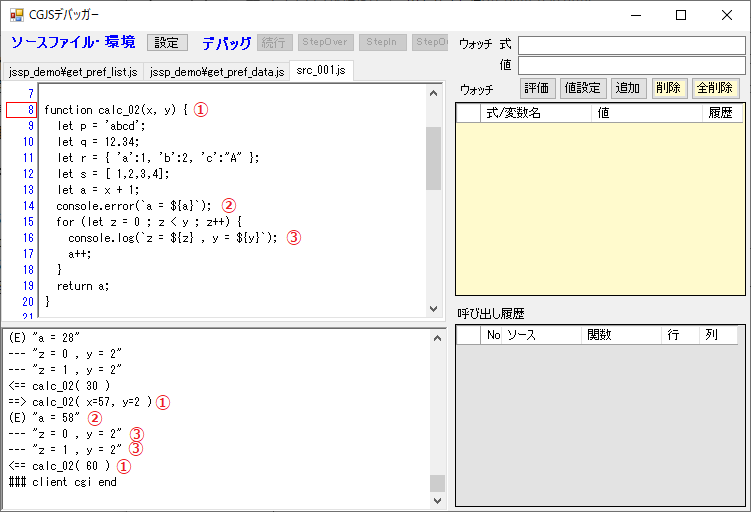751x512 pixels.
Task: Click the CGJS debugger app icon in title bar
Action: tap(16, 15)
